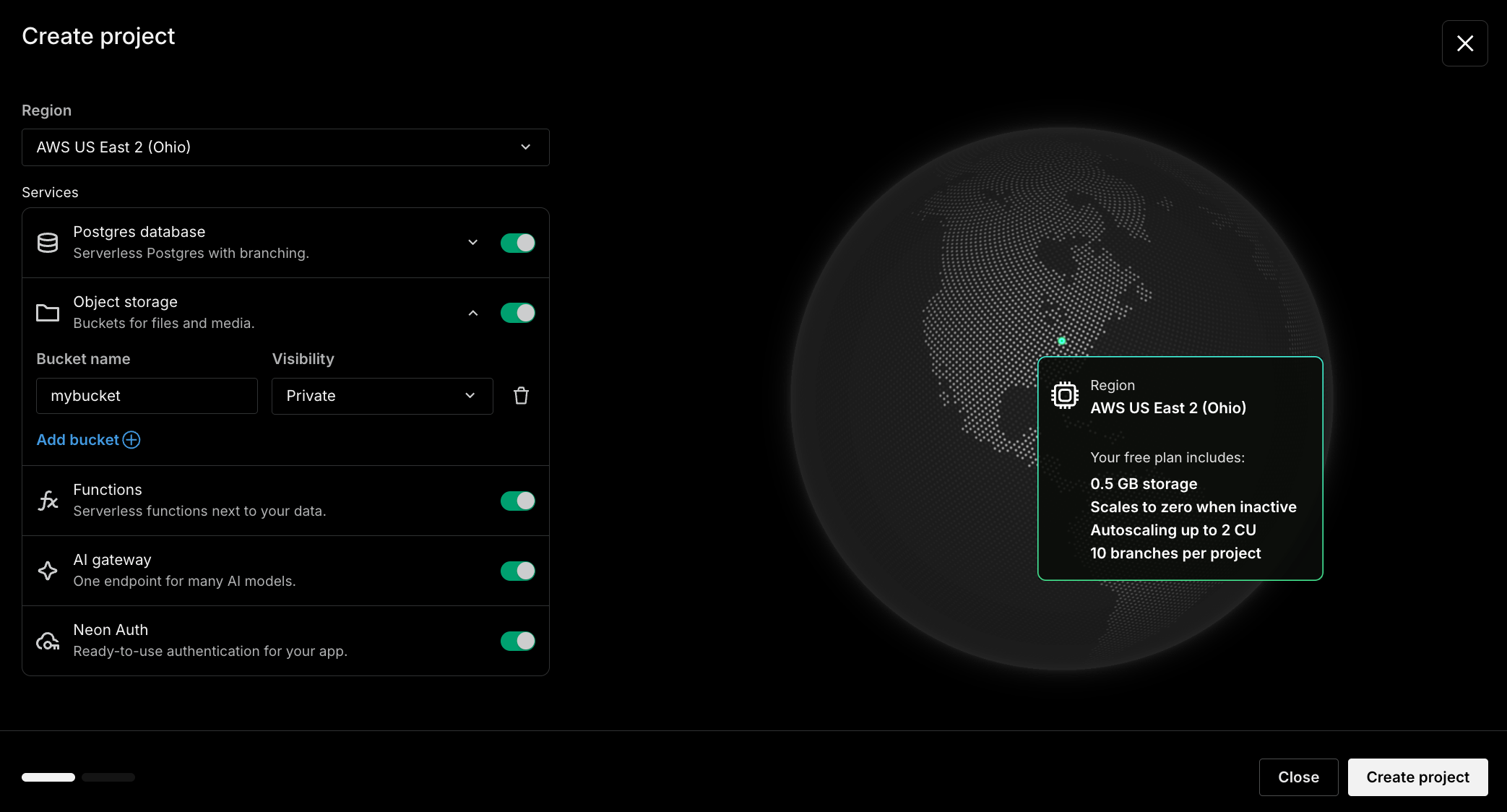Click the Postgres database title text

click(x=139, y=232)
